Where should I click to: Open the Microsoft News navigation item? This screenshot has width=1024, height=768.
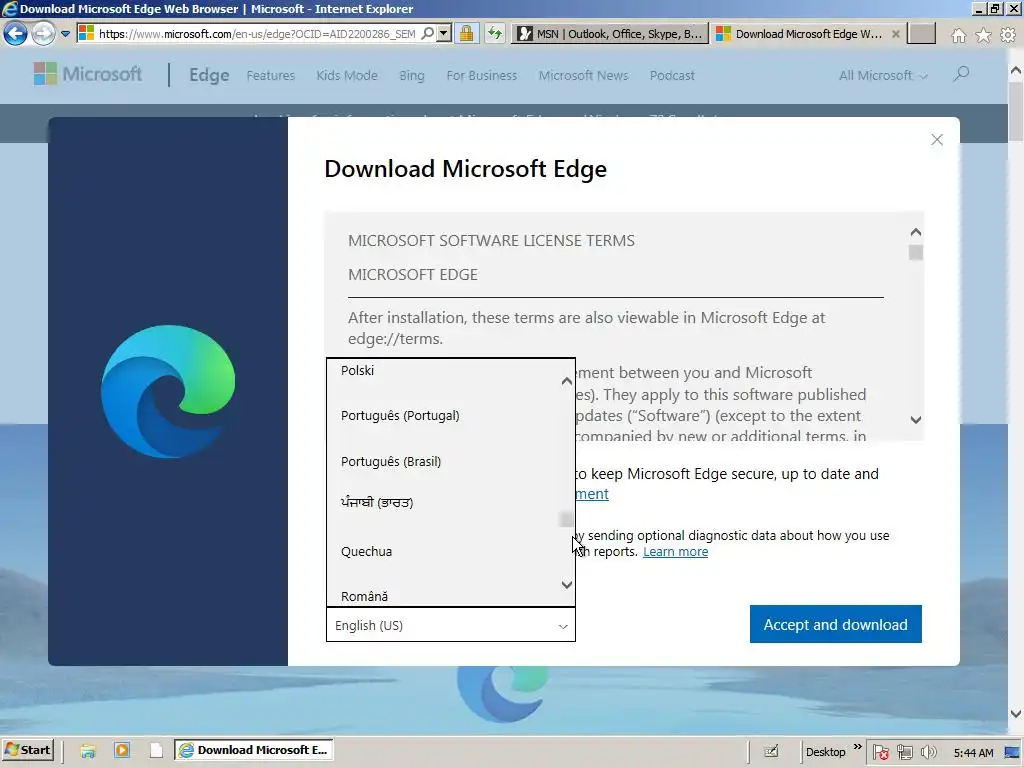click(583, 76)
